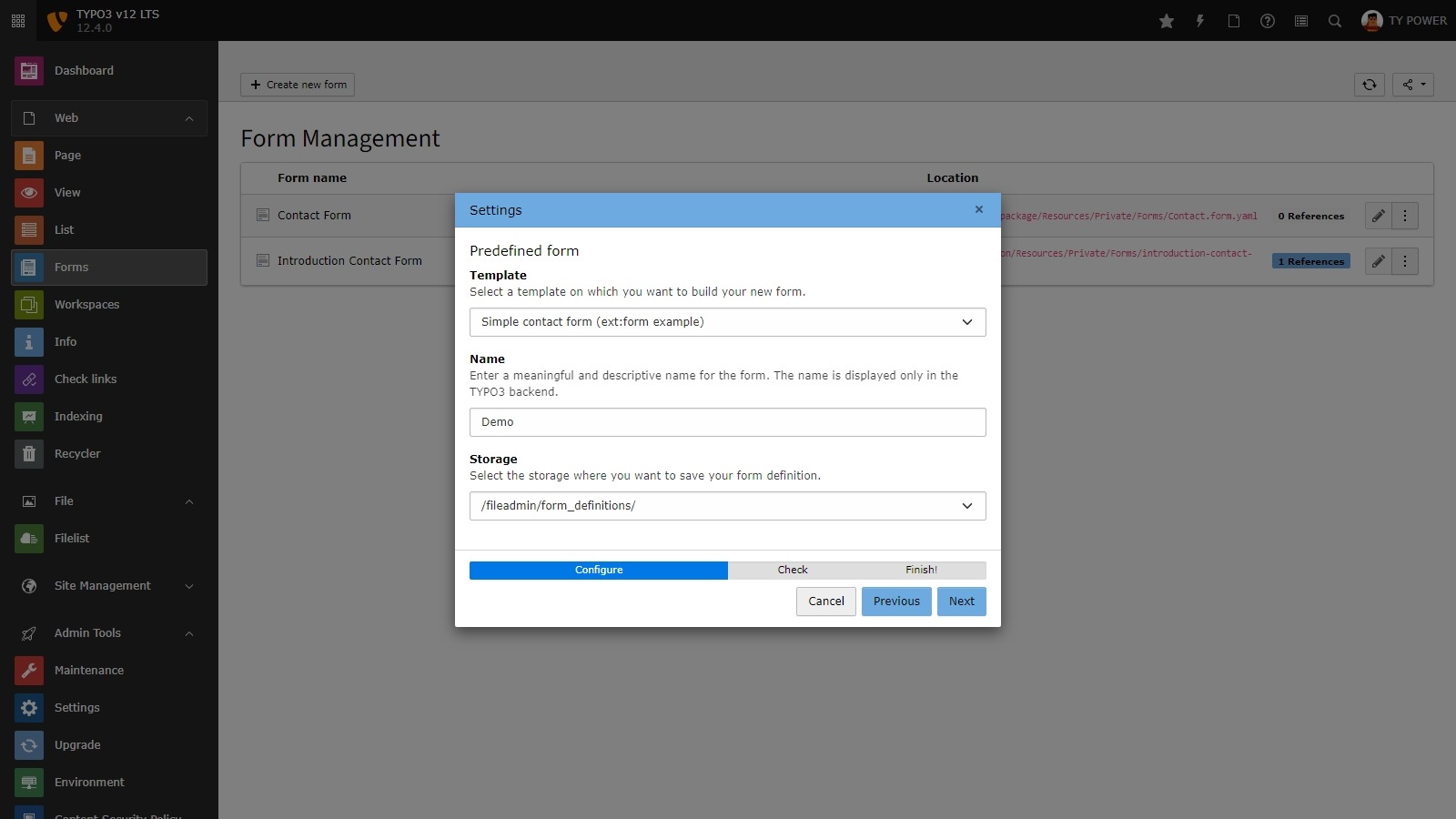Open the help question mark icon

coord(1268,21)
